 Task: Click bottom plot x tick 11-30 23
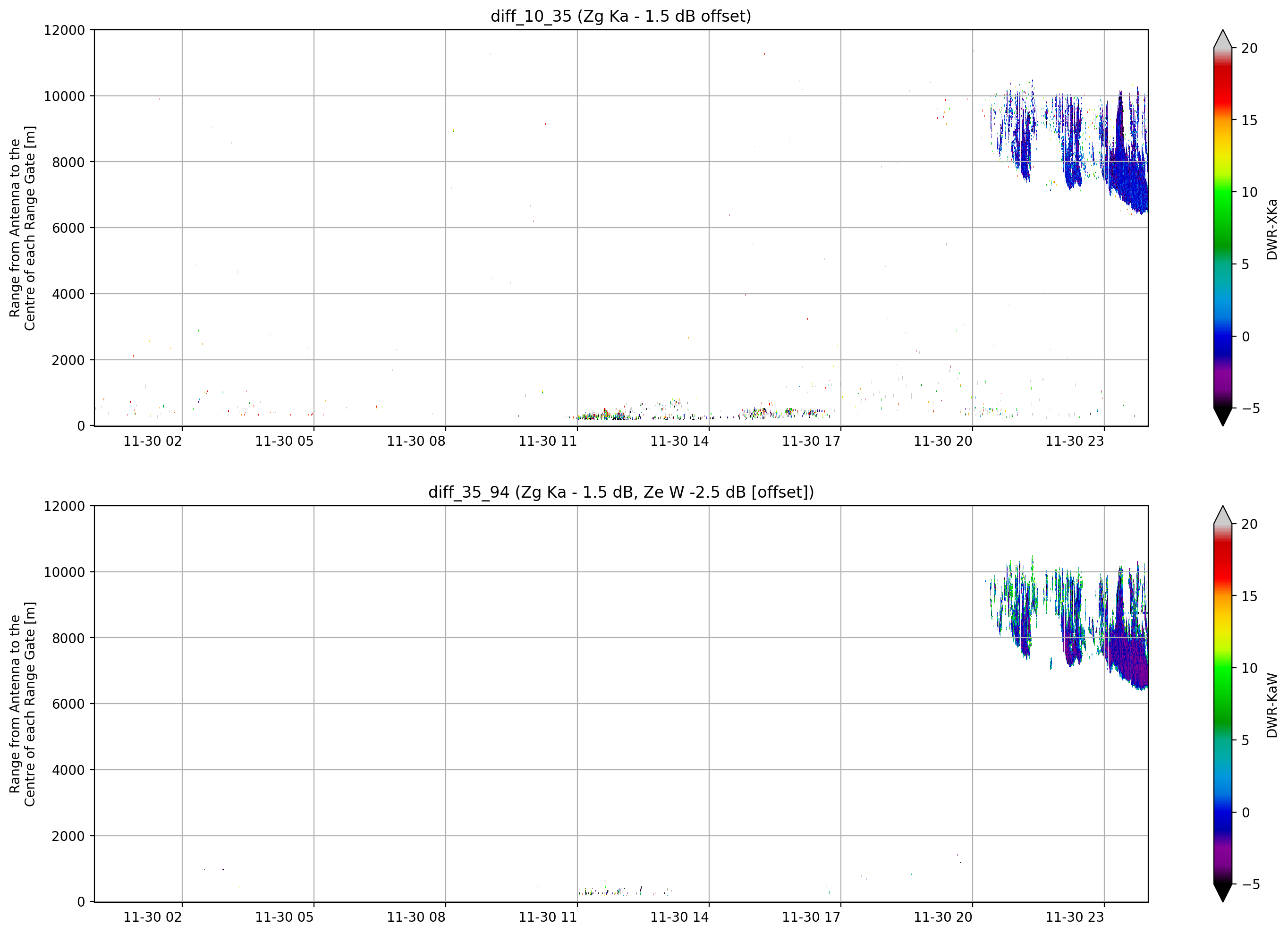point(1075,917)
